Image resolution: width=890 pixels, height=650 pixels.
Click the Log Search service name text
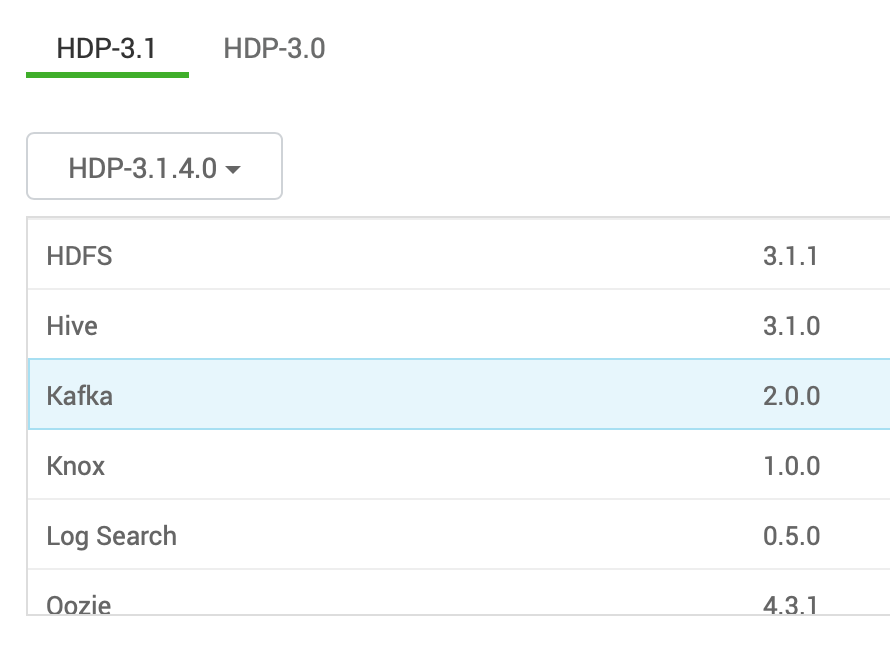pyautogui.click(x=111, y=536)
